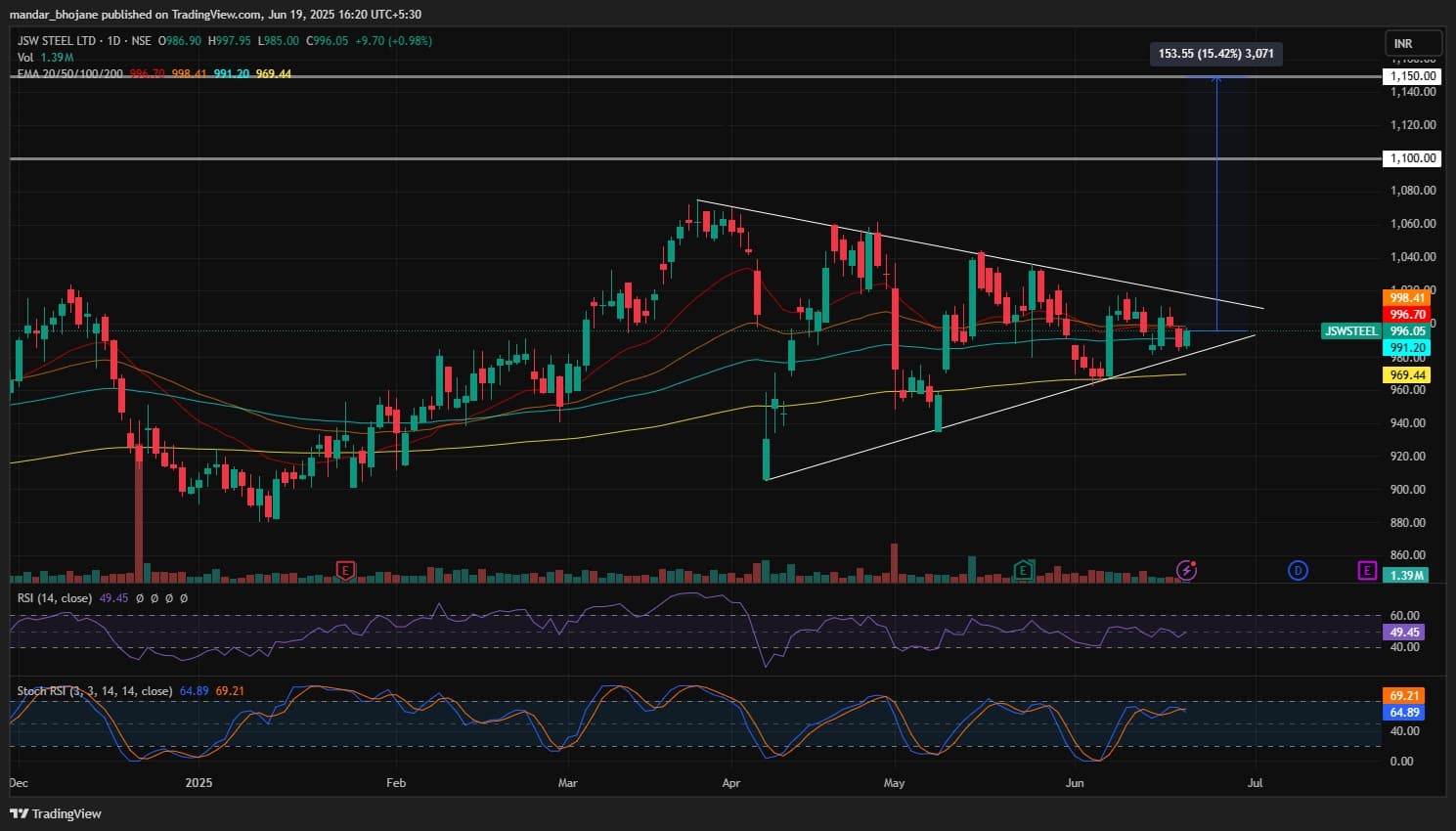Click the RSI 60.00 axis level

point(1405,616)
